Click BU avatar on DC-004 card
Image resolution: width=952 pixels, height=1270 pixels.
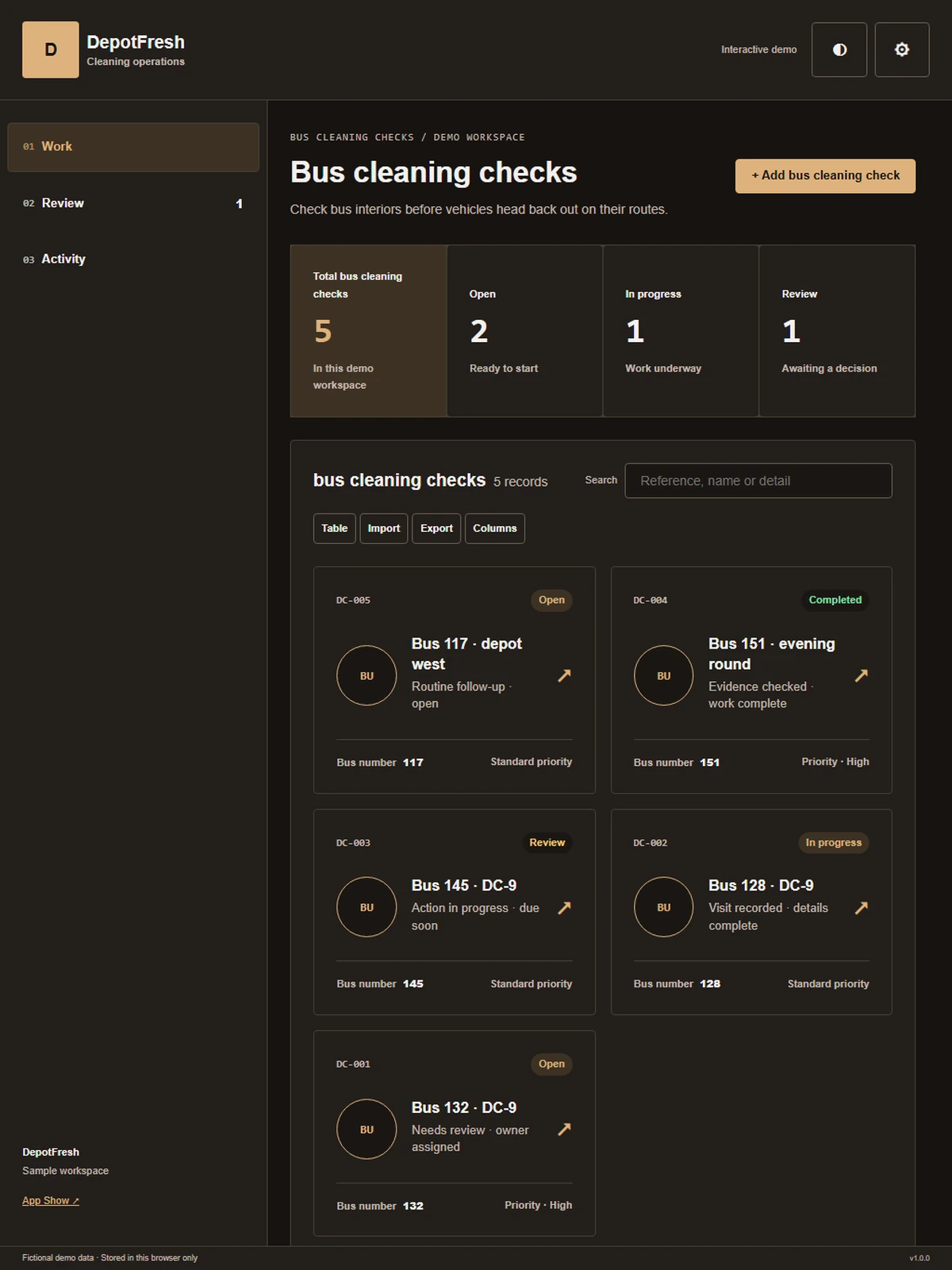pyautogui.click(x=663, y=675)
